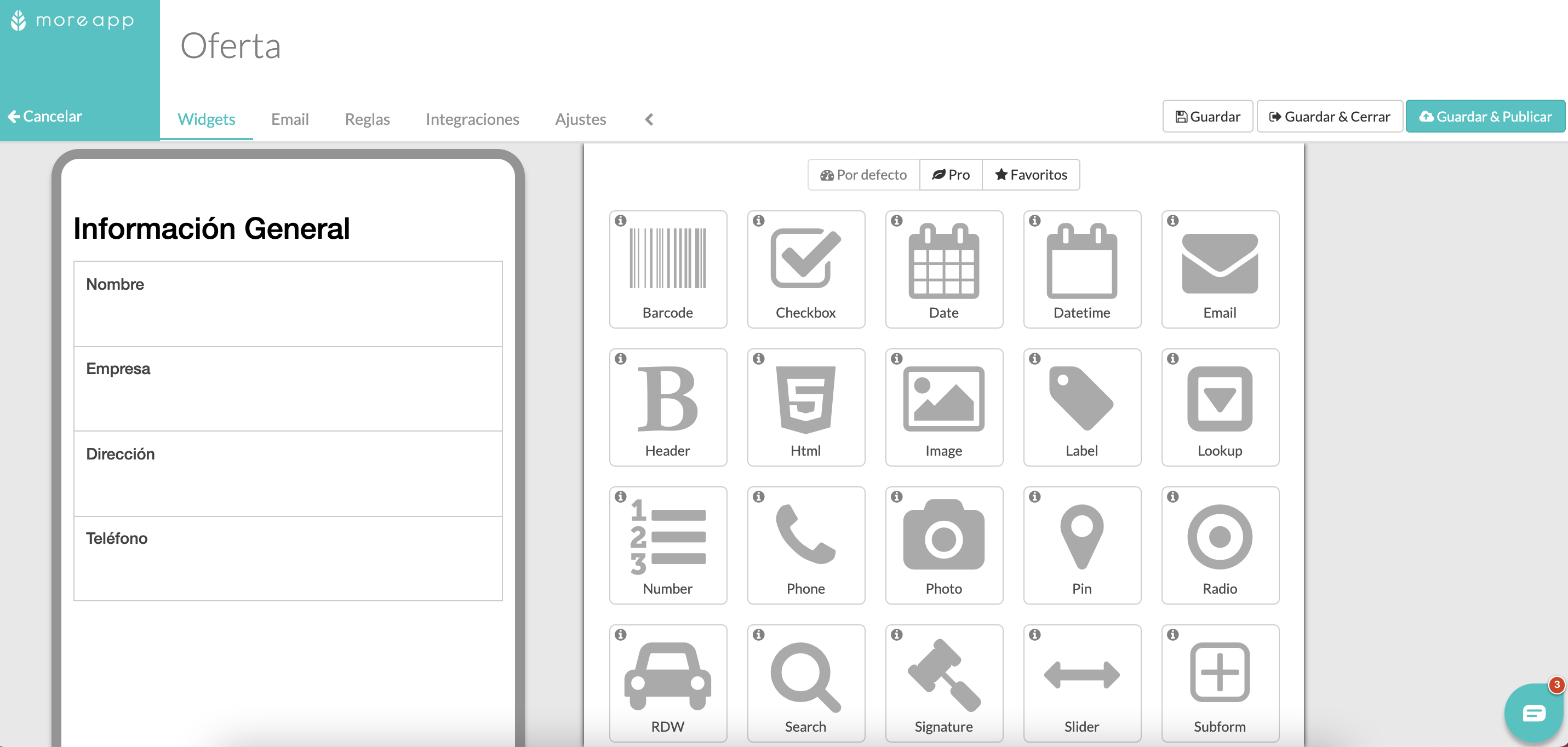Enable the Pro widgets filter

950,175
